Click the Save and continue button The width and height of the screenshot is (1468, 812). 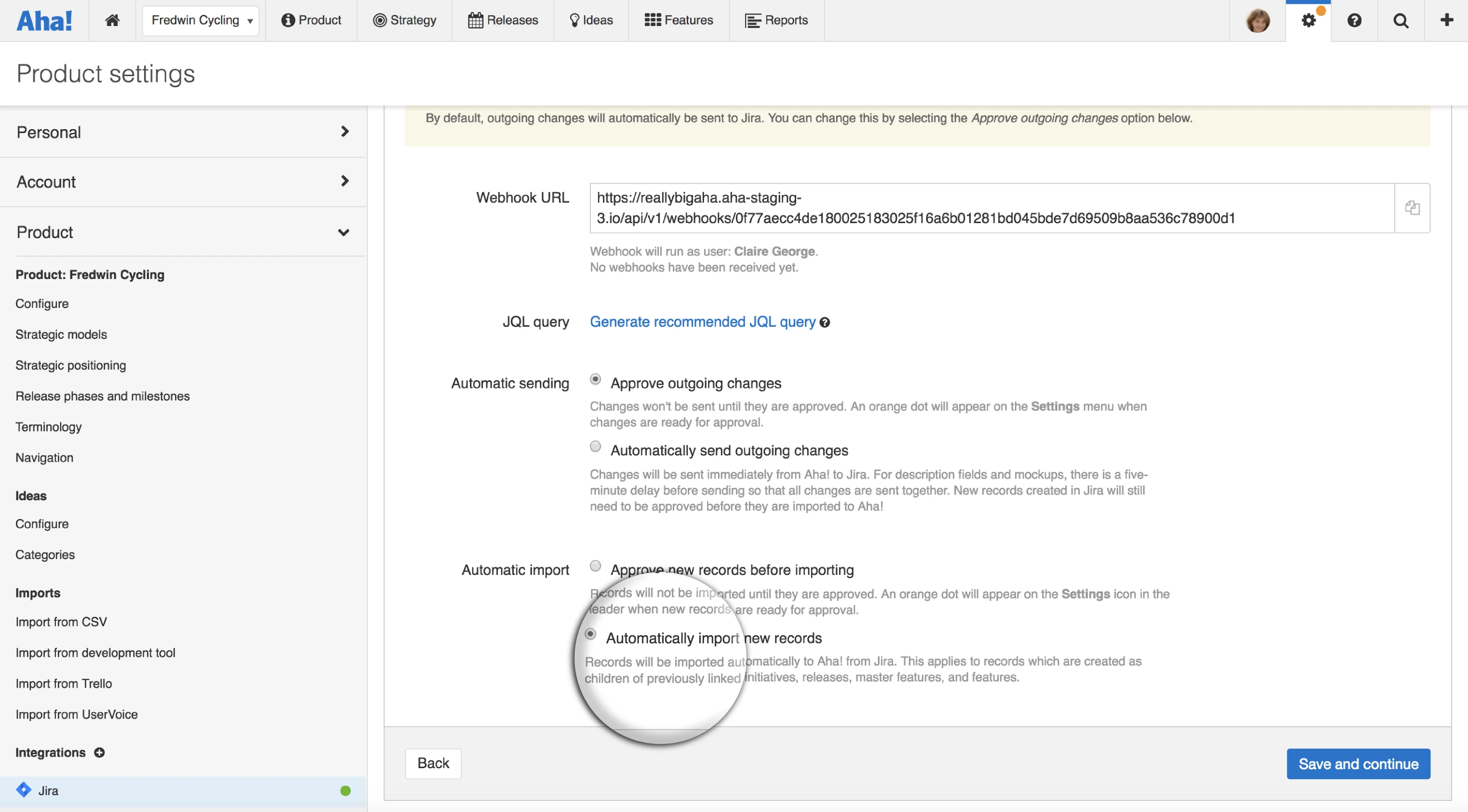coord(1358,764)
